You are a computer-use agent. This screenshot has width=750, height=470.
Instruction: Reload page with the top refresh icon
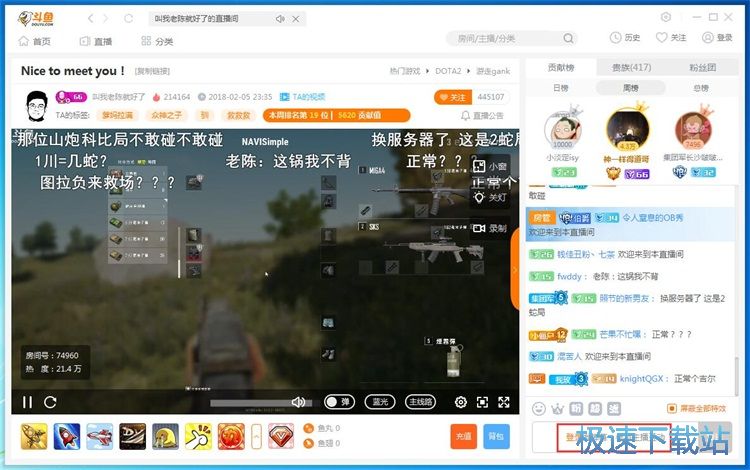[x=128, y=19]
